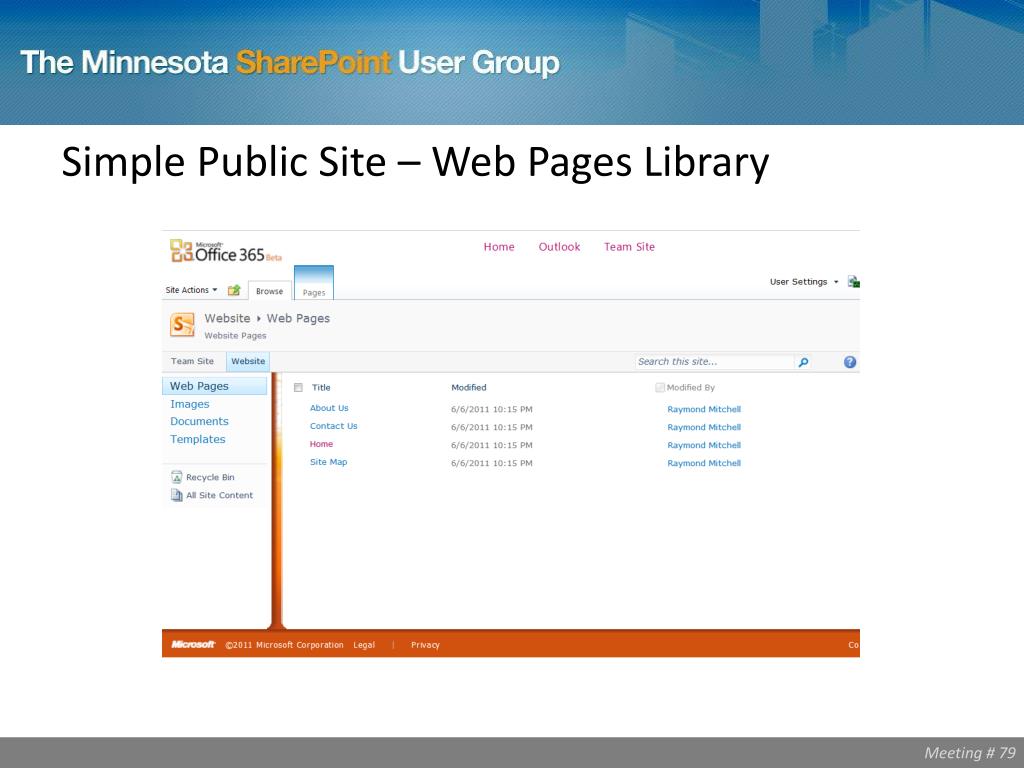
Task: Click the Recycle Bin icon
Action: [x=176, y=477]
